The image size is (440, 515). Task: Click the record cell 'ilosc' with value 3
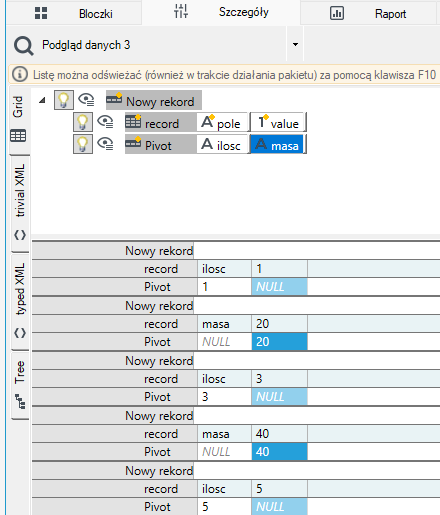224,379
